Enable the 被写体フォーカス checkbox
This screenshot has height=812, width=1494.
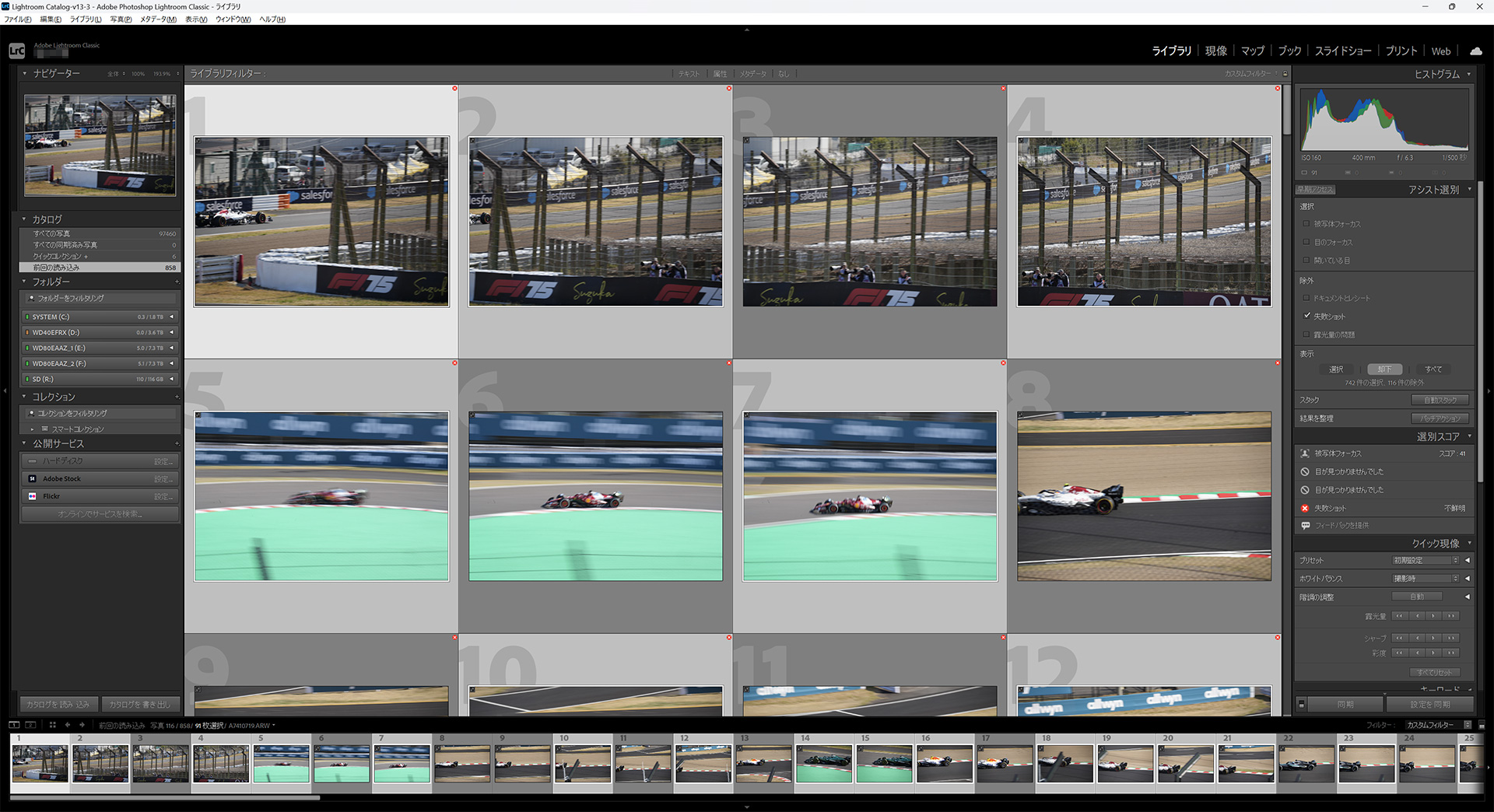(1306, 224)
